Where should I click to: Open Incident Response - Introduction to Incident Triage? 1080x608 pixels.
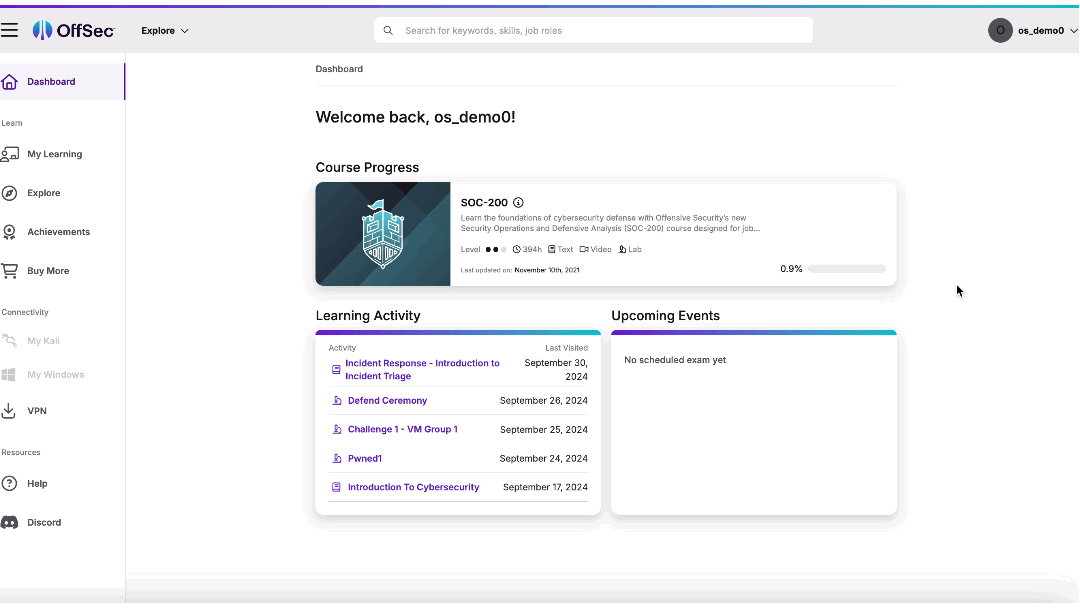[422, 370]
